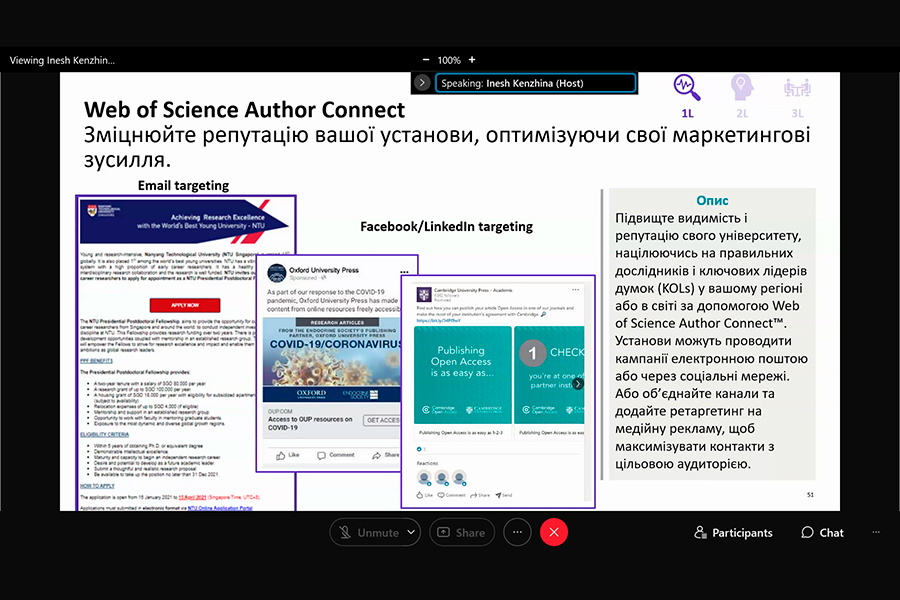Open panel options ellipsis at far right

876,532
